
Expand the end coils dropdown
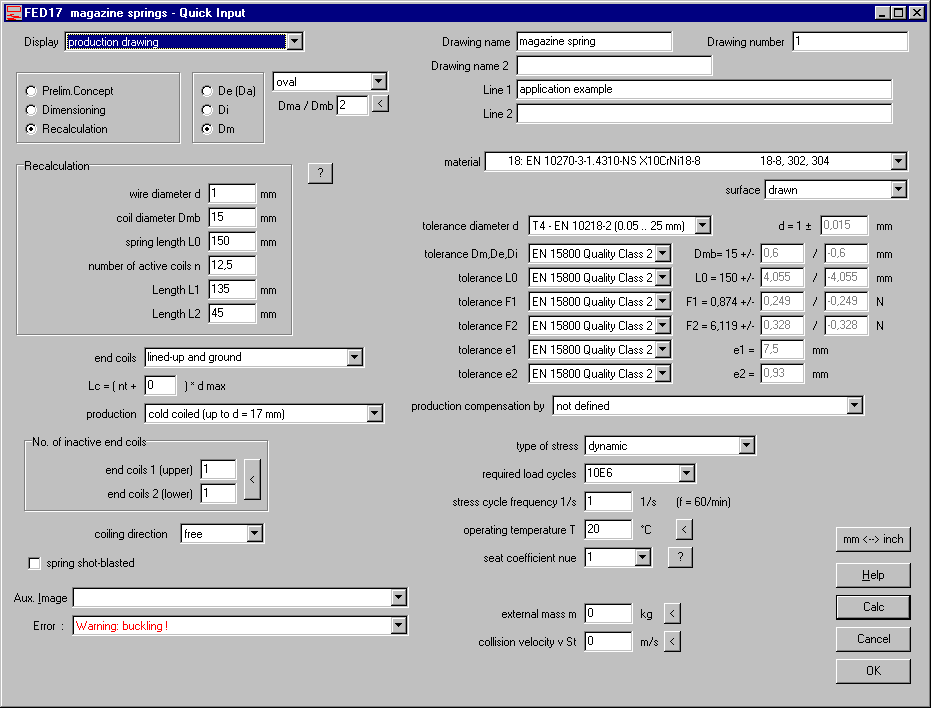[x=354, y=357]
